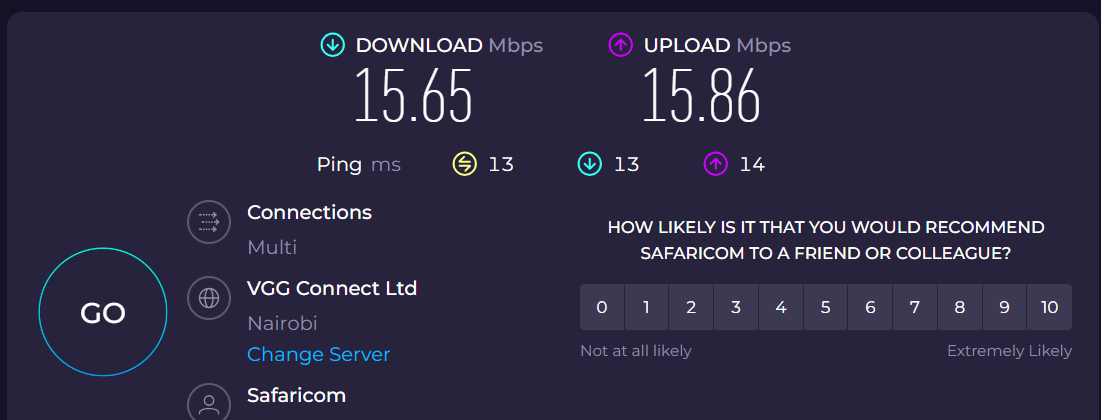Select rating 8 on the recommendation scale
Viewport: 1101px width, 420px height.
[x=960, y=307]
